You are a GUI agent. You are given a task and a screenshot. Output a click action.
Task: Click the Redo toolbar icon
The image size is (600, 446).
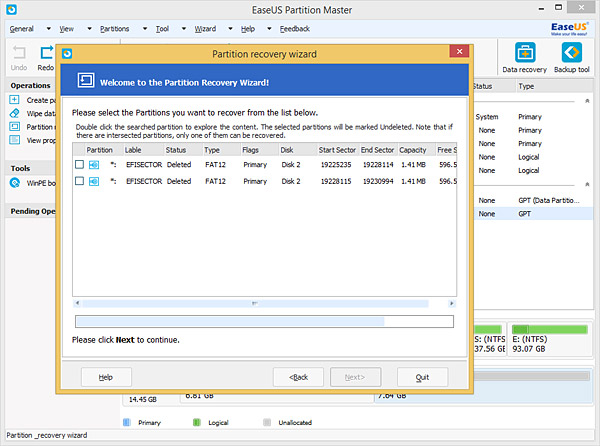click(47, 52)
